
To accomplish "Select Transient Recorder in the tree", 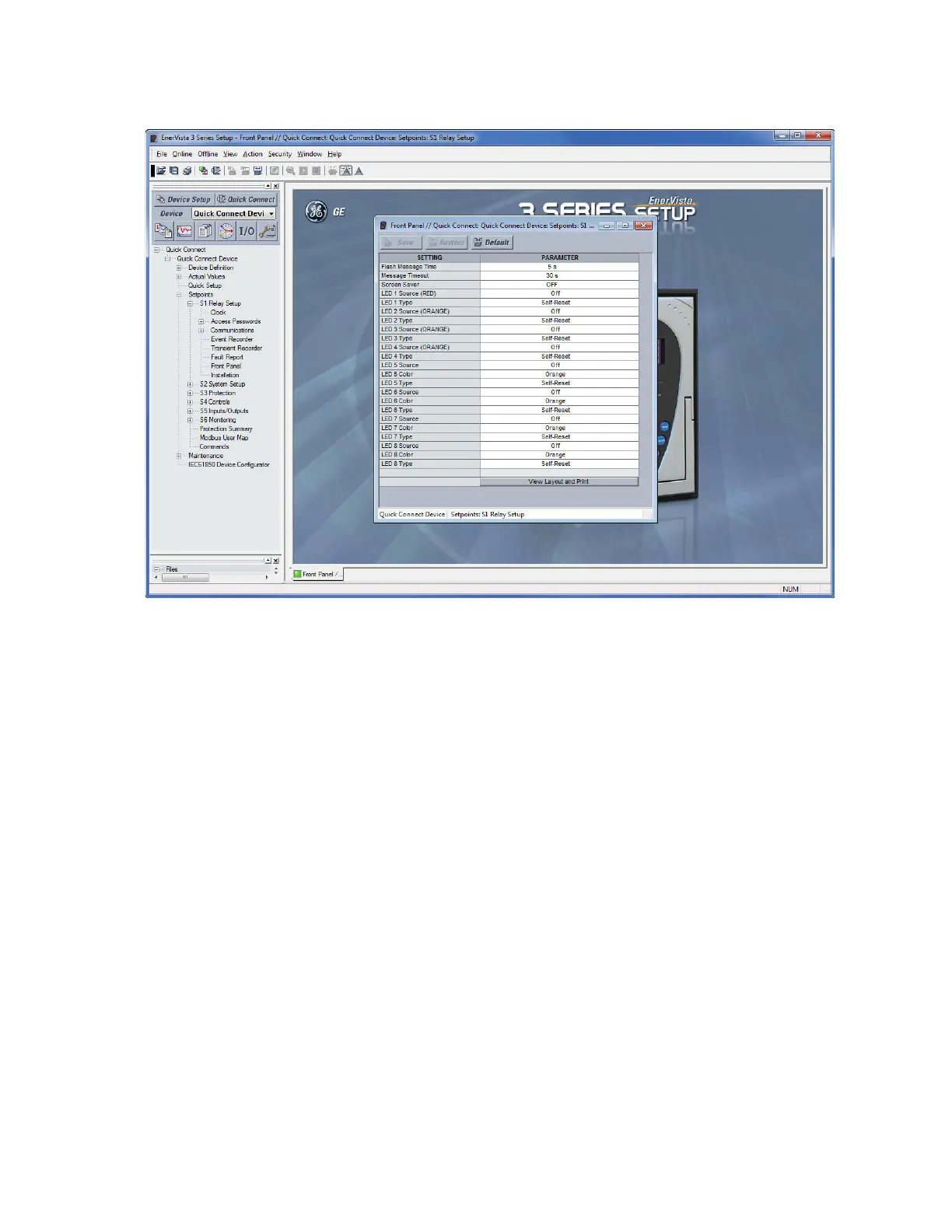I will pos(236,348).
